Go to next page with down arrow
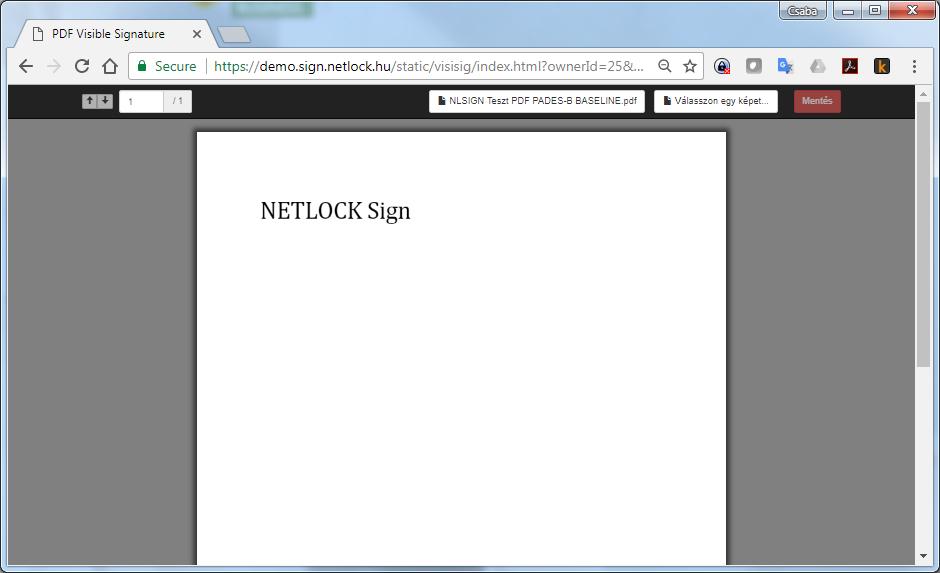The width and height of the screenshot is (940, 573). [105, 101]
